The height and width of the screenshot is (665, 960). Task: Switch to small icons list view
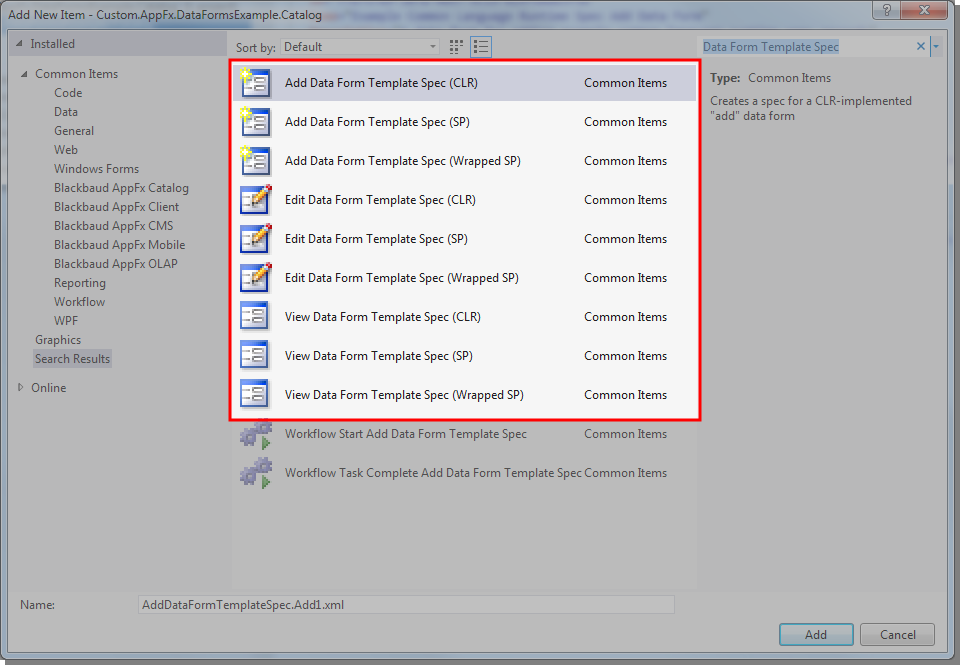coord(481,47)
